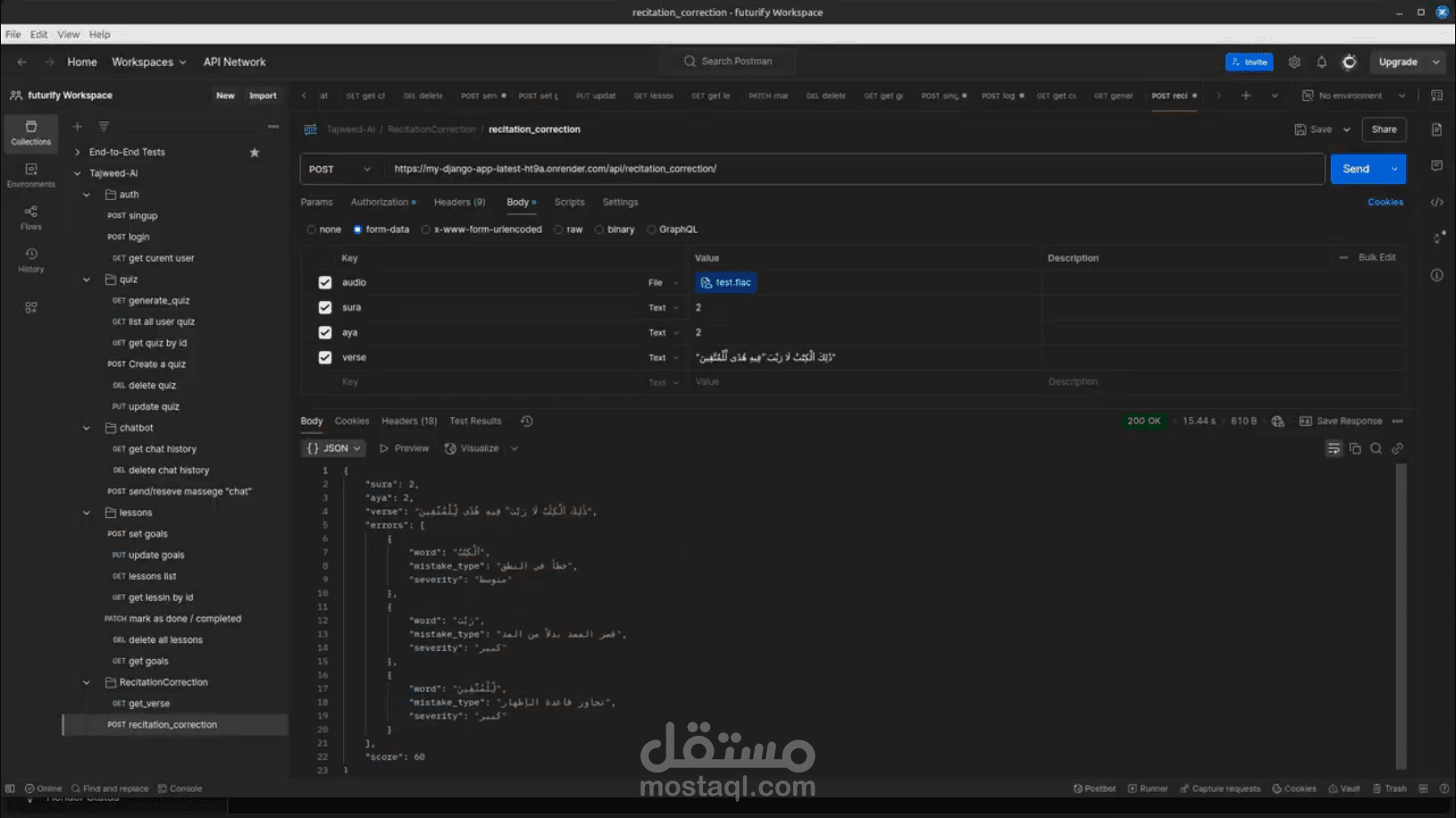Uncheck the aya form-data row
1456x818 pixels.
[325, 332]
